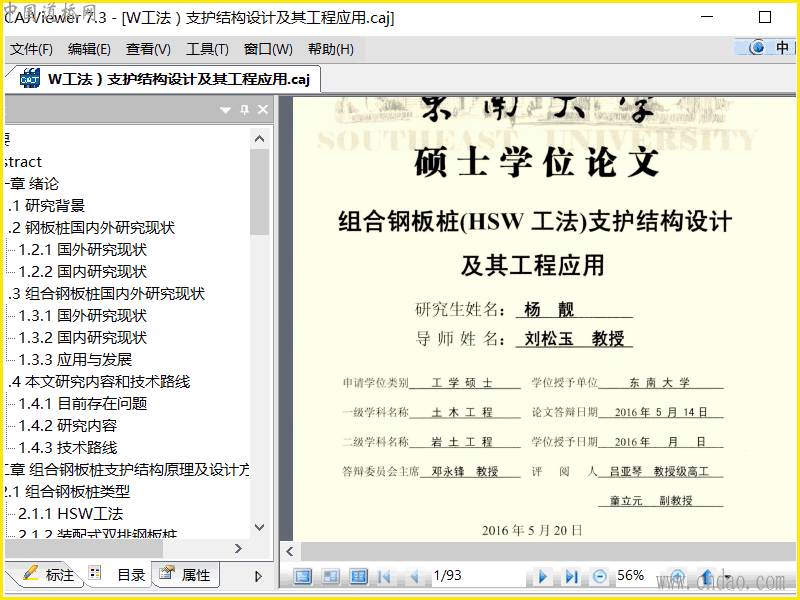Open outline entry 1.2.1 国外研究现状
800x600 pixels.
tap(83, 249)
